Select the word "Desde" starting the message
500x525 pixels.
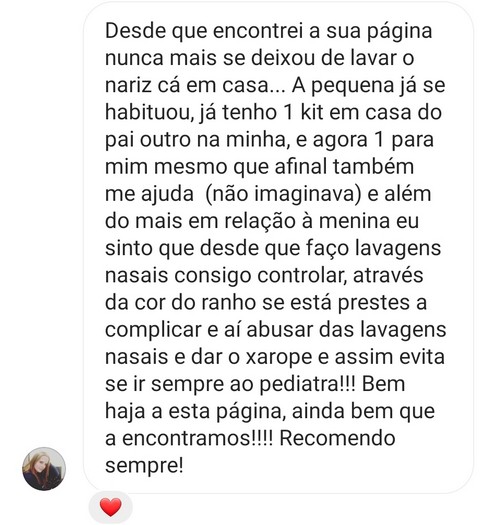[x=136, y=30]
